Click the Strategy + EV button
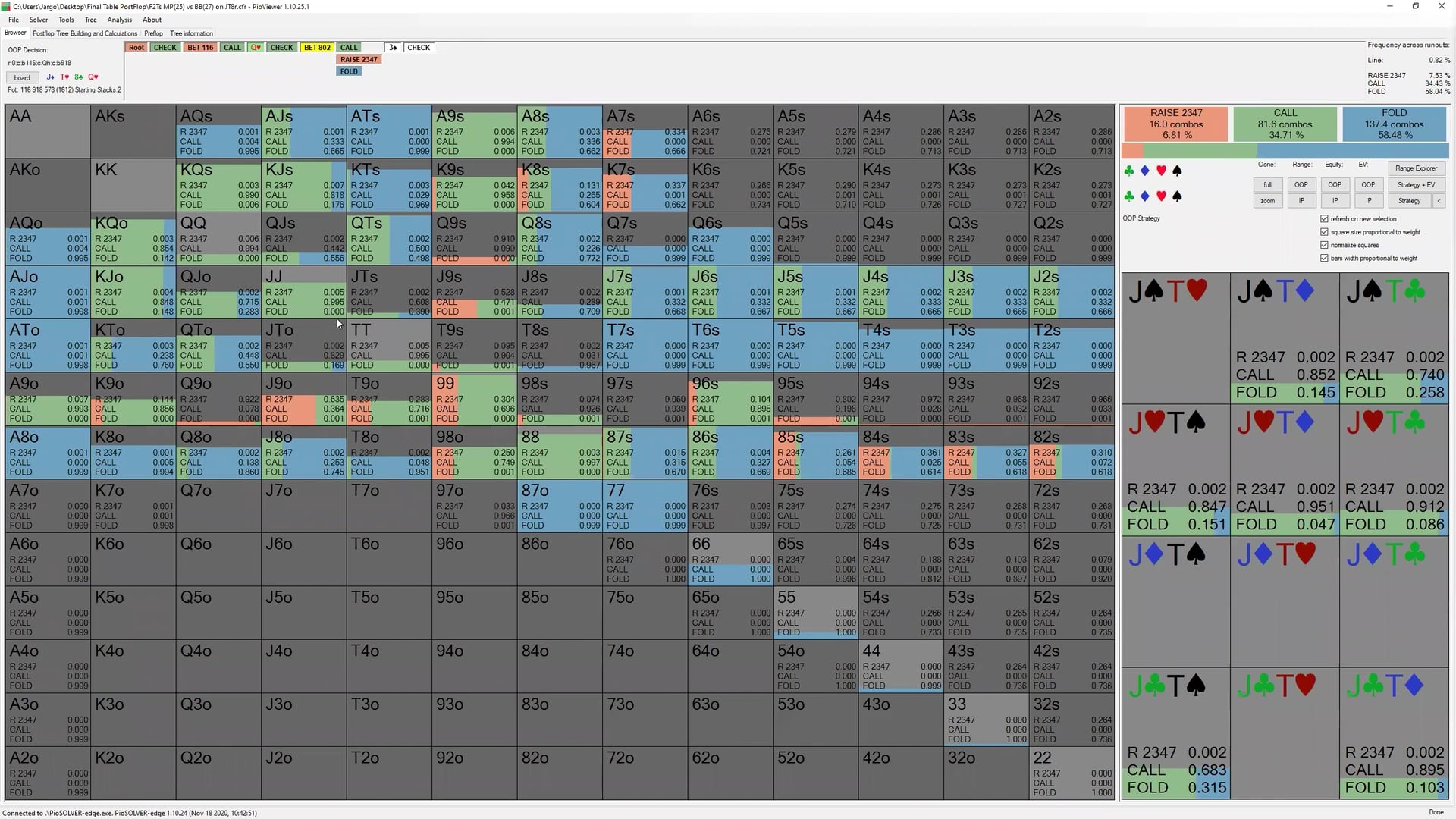Viewport: 1456px width, 819px height. pyautogui.click(x=1417, y=184)
